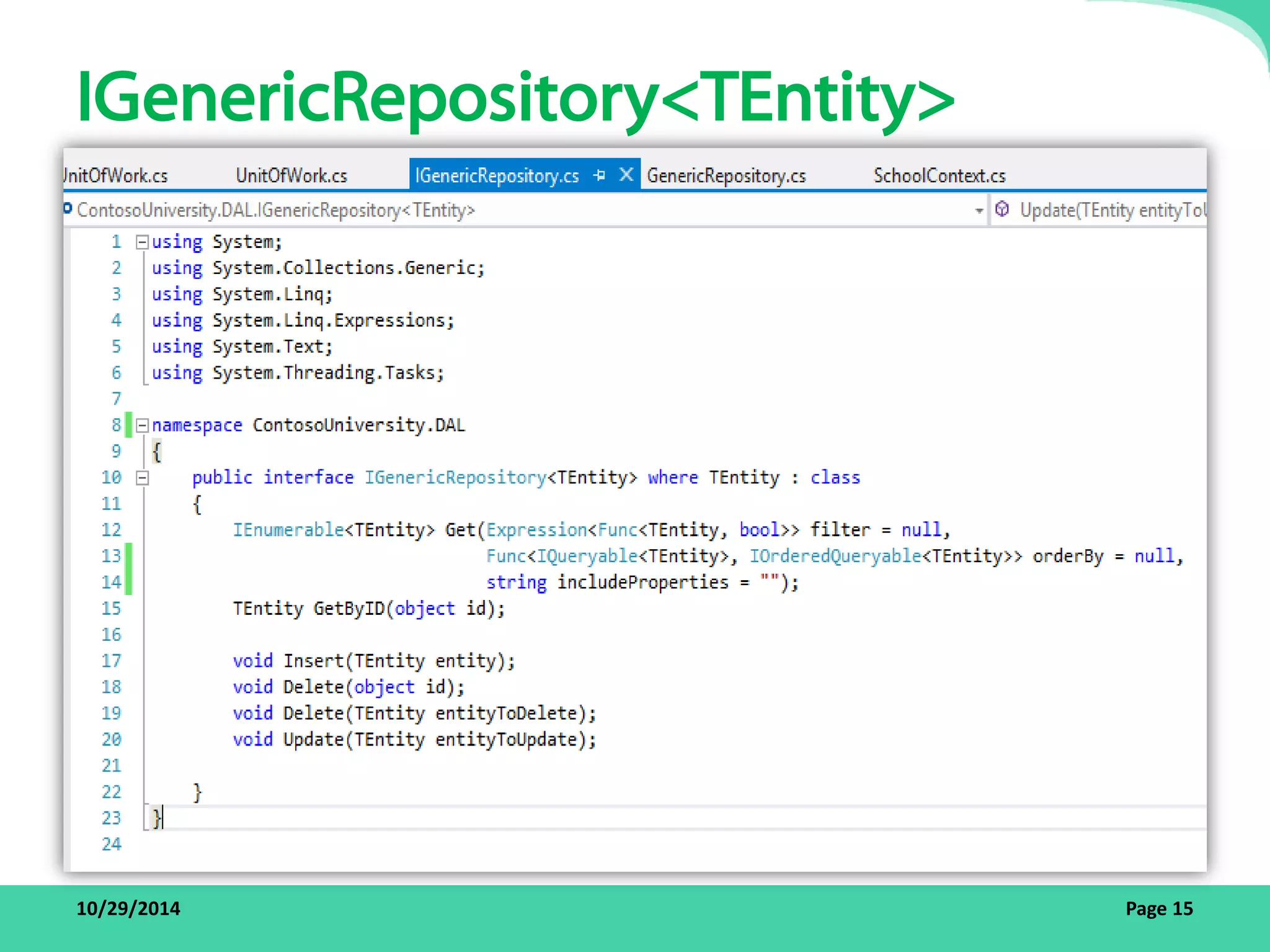Click the 'GetByID' method name

[x=349, y=609]
